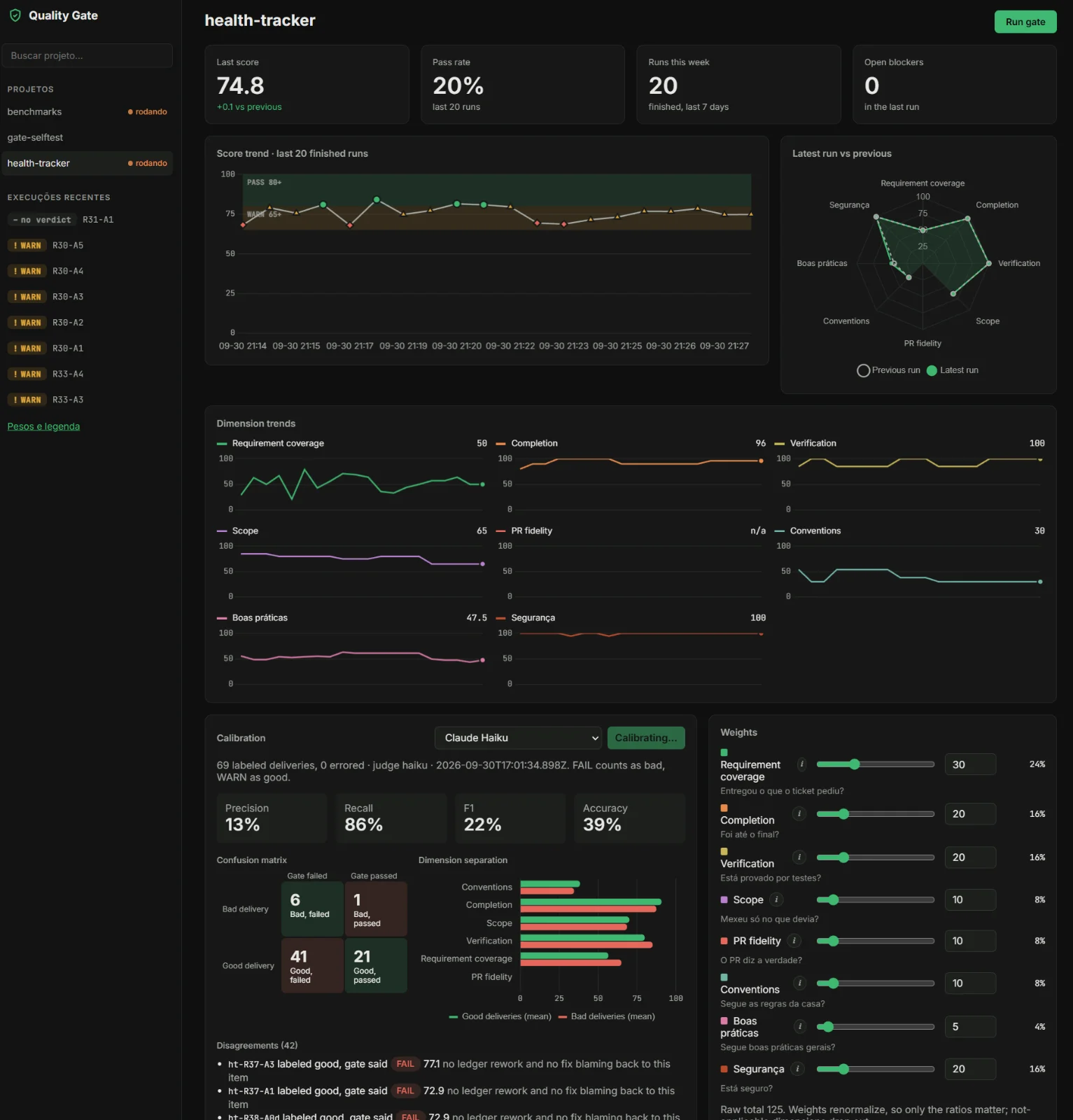The width and height of the screenshot is (1073, 1120).
Task: Click the 1 Bad, passed matrix cell
Action: (x=376, y=909)
